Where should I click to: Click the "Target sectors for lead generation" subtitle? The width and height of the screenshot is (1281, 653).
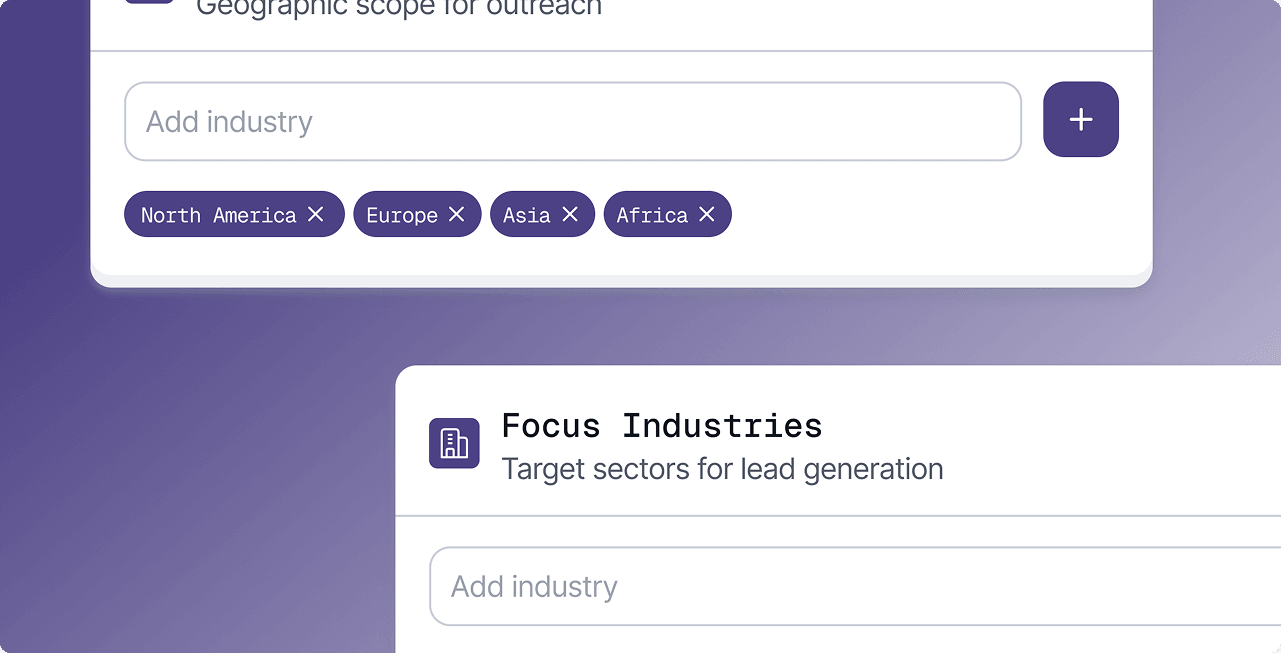click(x=722, y=469)
